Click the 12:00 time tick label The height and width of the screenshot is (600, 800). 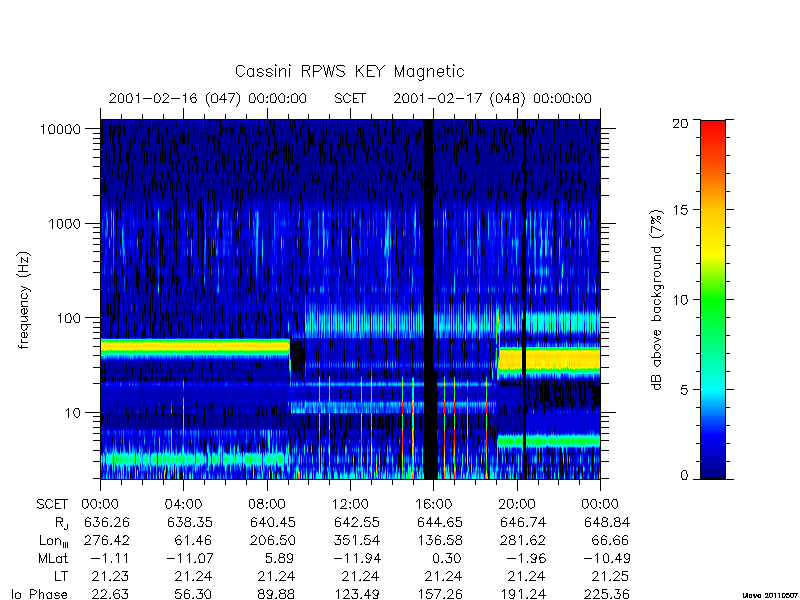pos(350,505)
